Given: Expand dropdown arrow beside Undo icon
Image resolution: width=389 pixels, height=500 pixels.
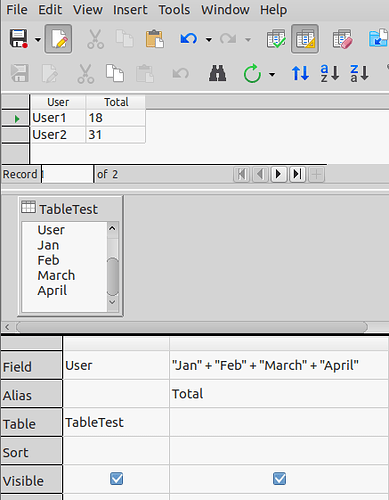Looking at the screenshot, I should 209,40.
